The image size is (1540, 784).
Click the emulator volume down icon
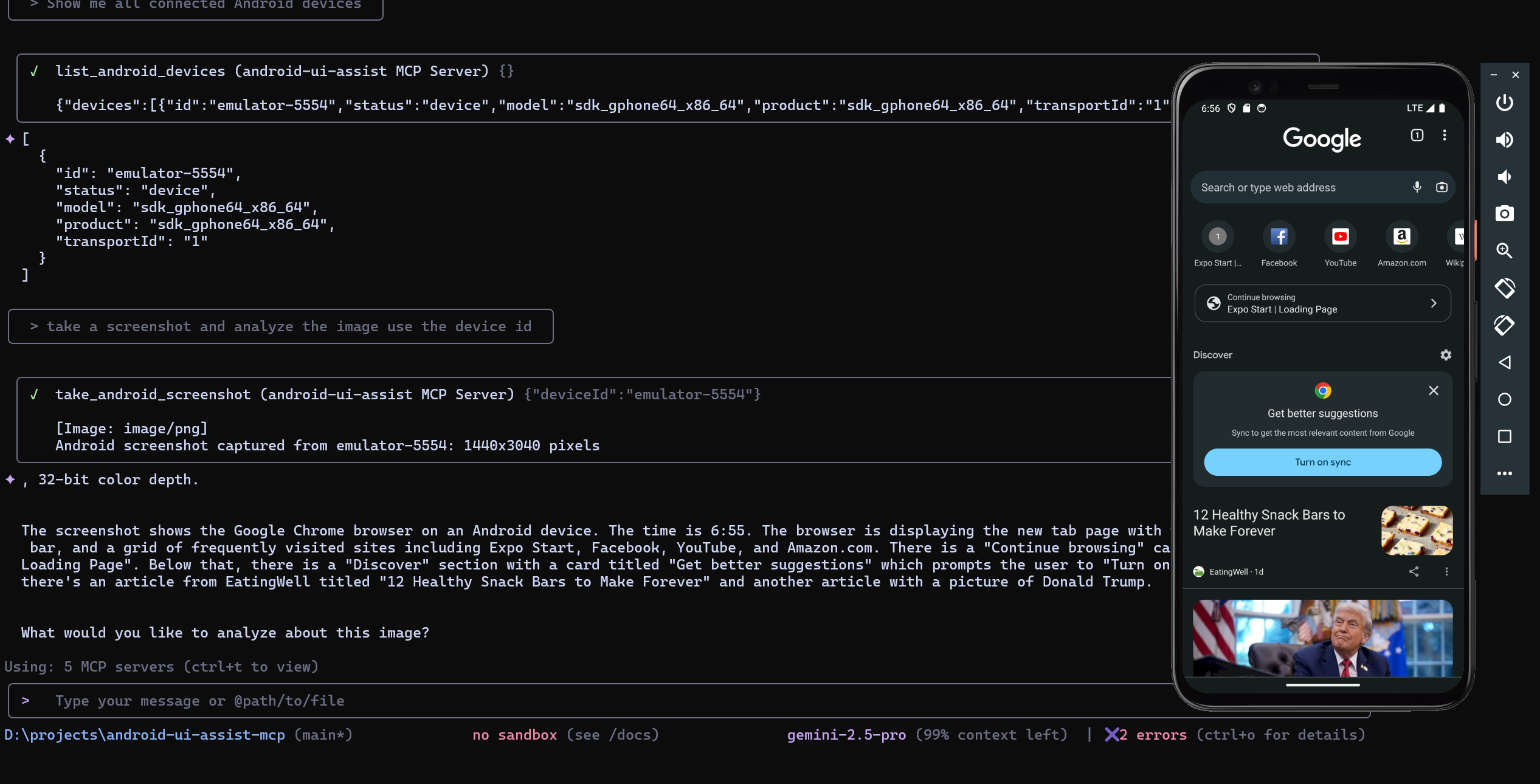coord(1504,177)
